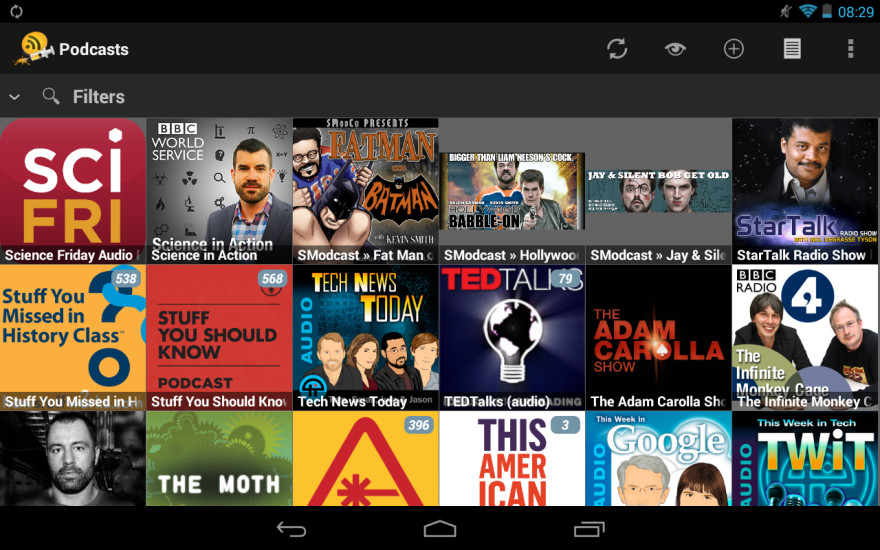
Task: Tap the Filters search magnifier icon
Action: [x=51, y=97]
